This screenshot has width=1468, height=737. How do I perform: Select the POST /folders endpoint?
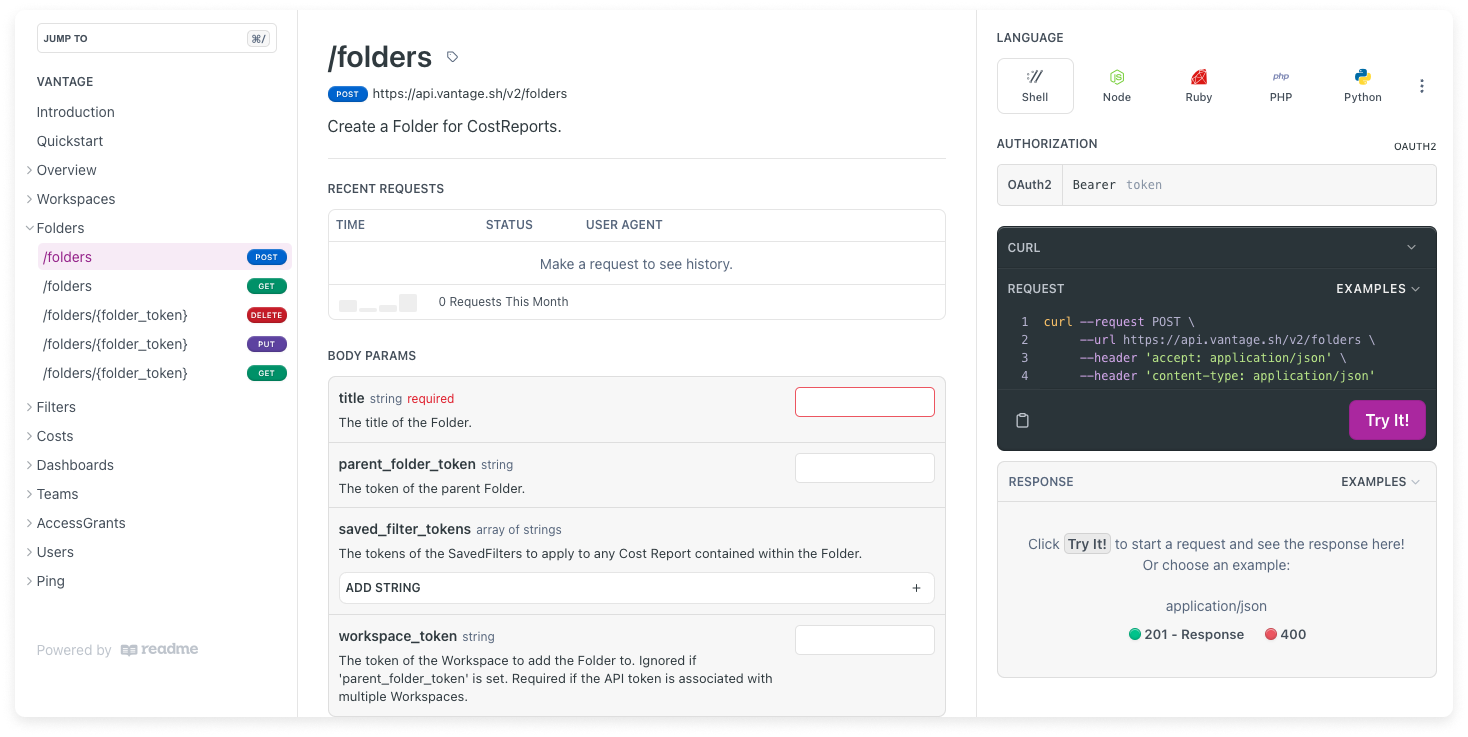click(x=165, y=257)
